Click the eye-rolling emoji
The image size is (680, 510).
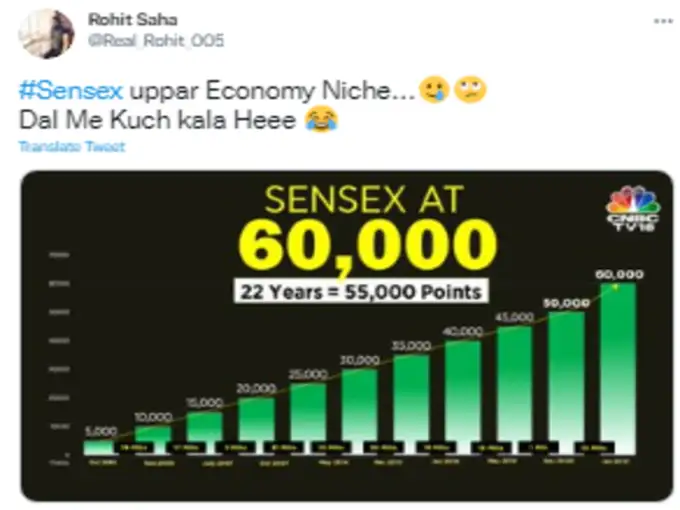coord(468,92)
